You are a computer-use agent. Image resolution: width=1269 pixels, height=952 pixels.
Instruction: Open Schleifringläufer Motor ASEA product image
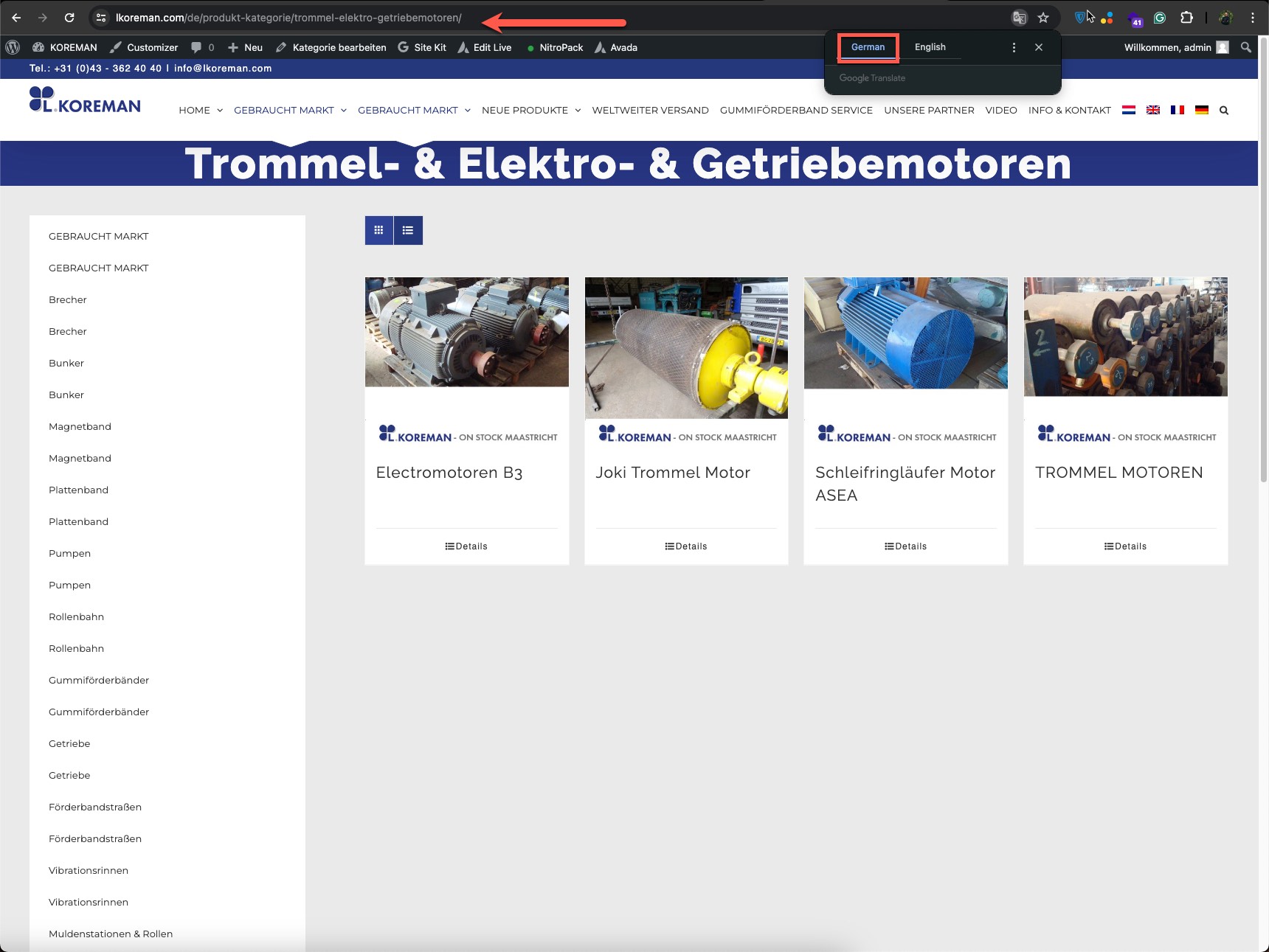(906, 333)
